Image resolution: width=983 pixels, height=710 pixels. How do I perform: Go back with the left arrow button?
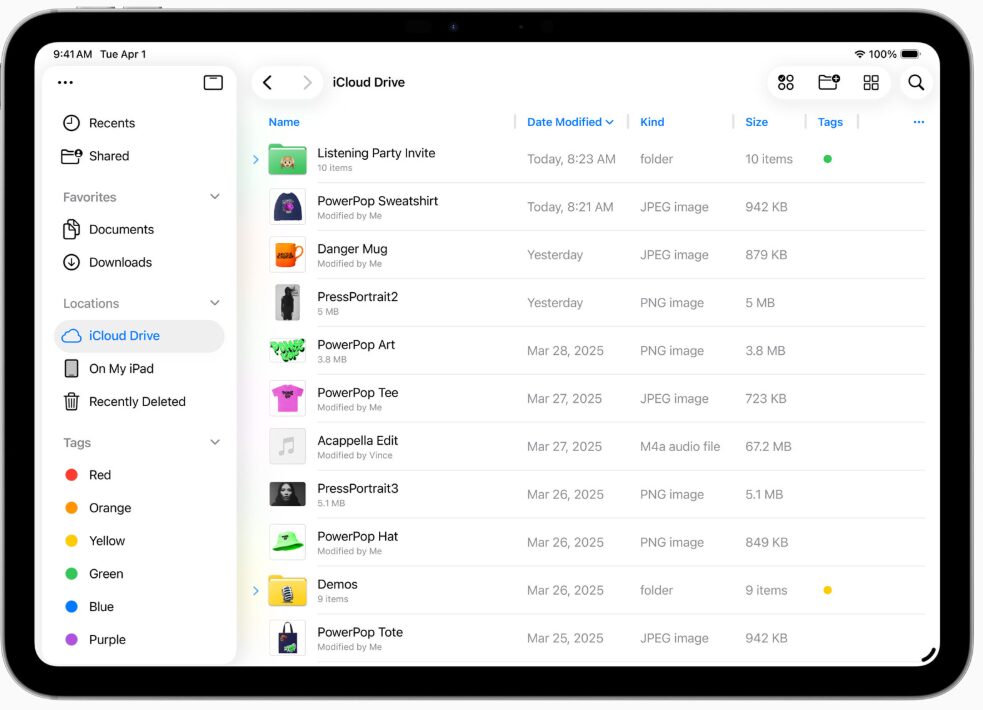[x=268, y=83]
